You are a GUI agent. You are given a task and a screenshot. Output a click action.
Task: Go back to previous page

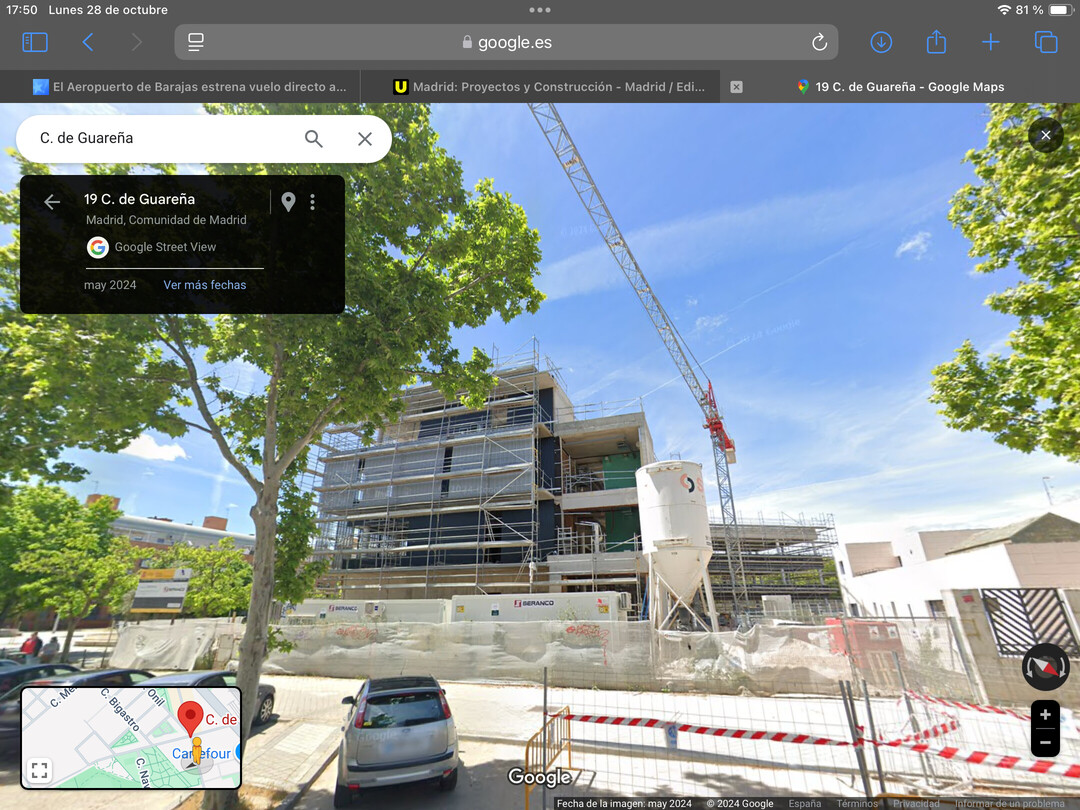(87, 42)
